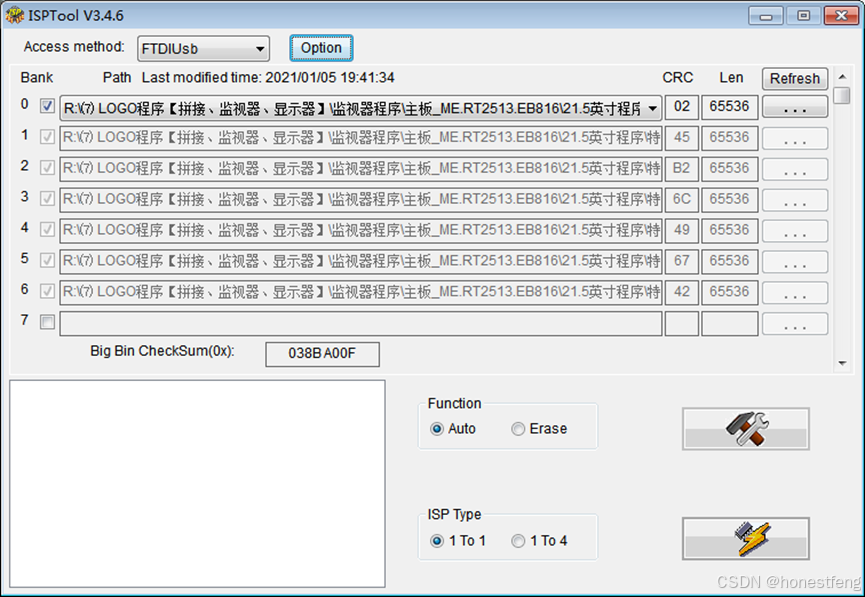865x597 pixels.
Task: Browse a file for Bank 7 using its ... button
Action: tap(795, 322)
